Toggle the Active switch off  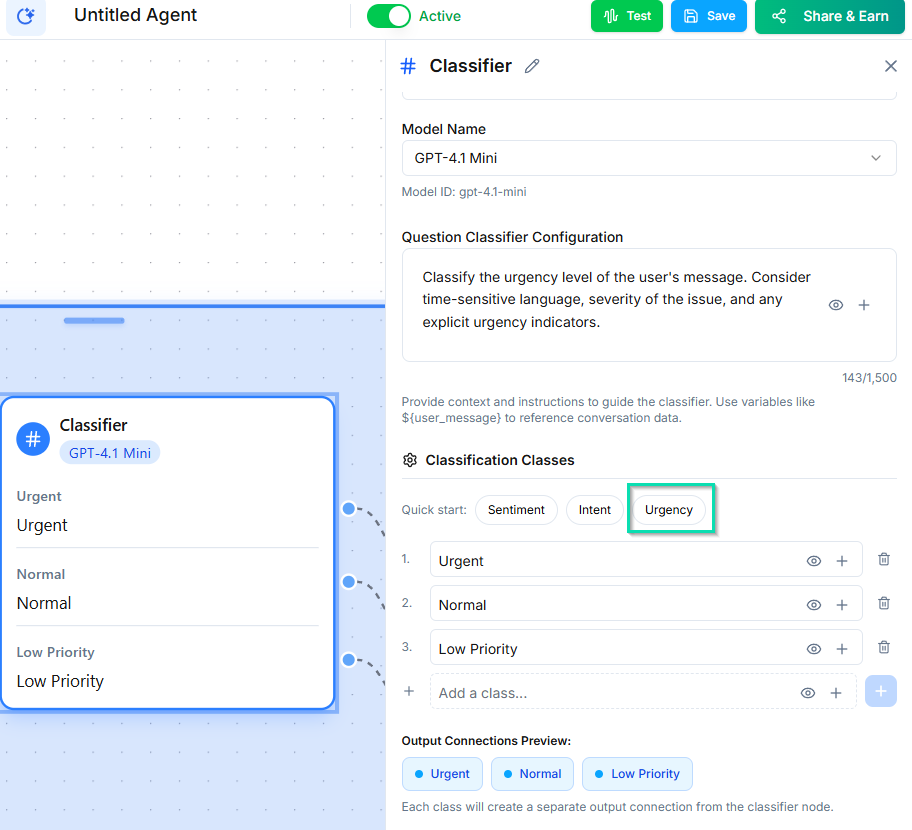[389, 16]
